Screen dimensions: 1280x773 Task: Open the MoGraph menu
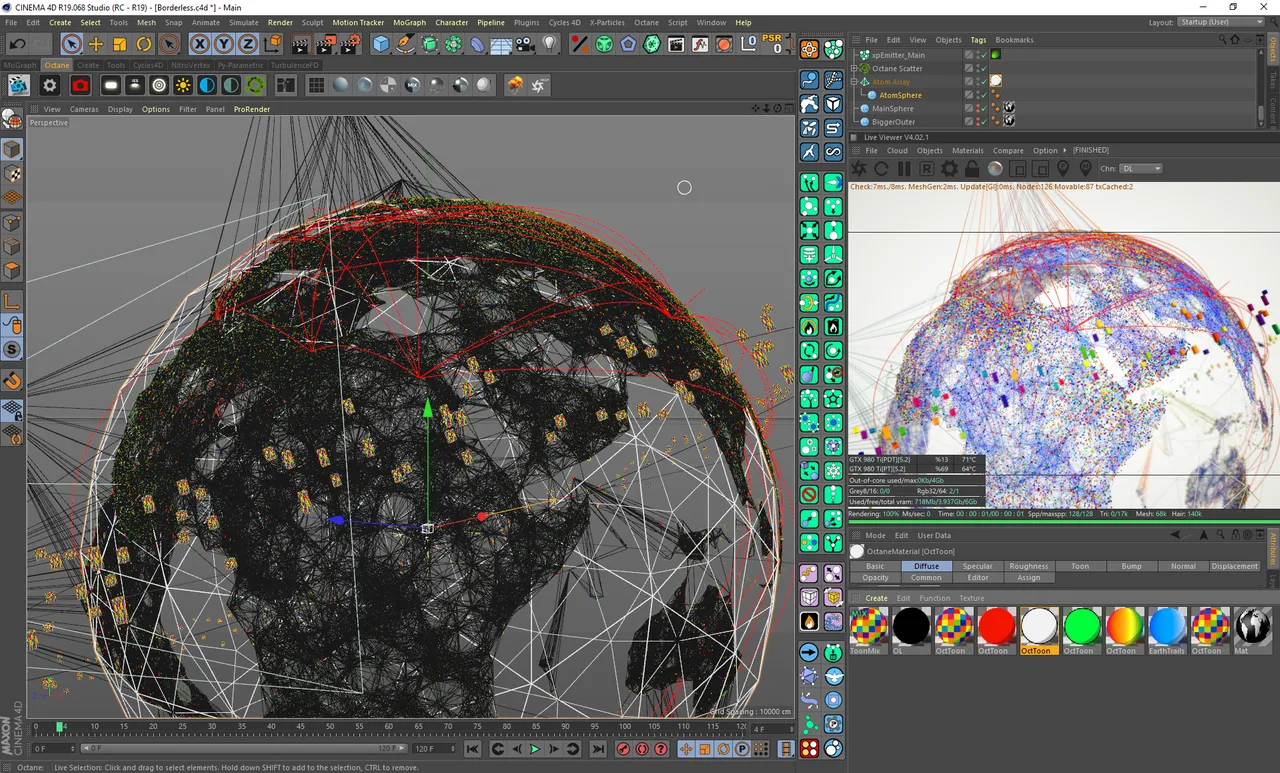click(x=409, y=22)
